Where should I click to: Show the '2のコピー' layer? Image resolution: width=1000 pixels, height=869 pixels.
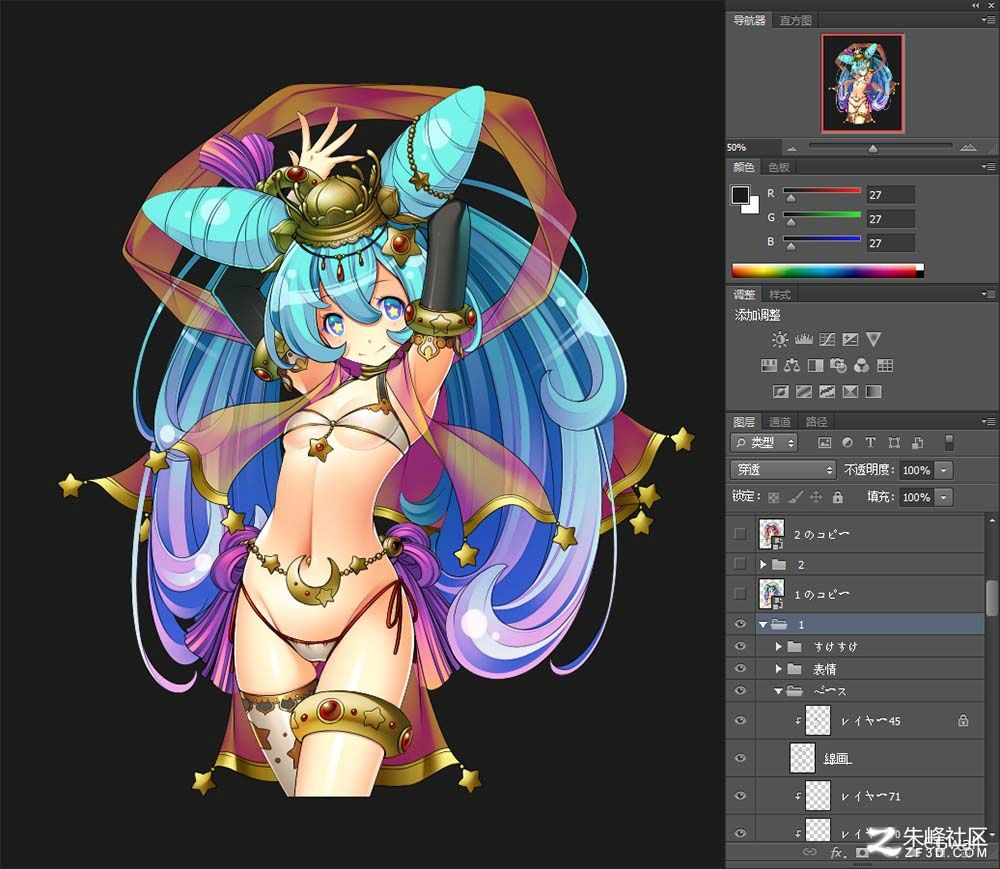pyautogui.click(x=740, y=534)
